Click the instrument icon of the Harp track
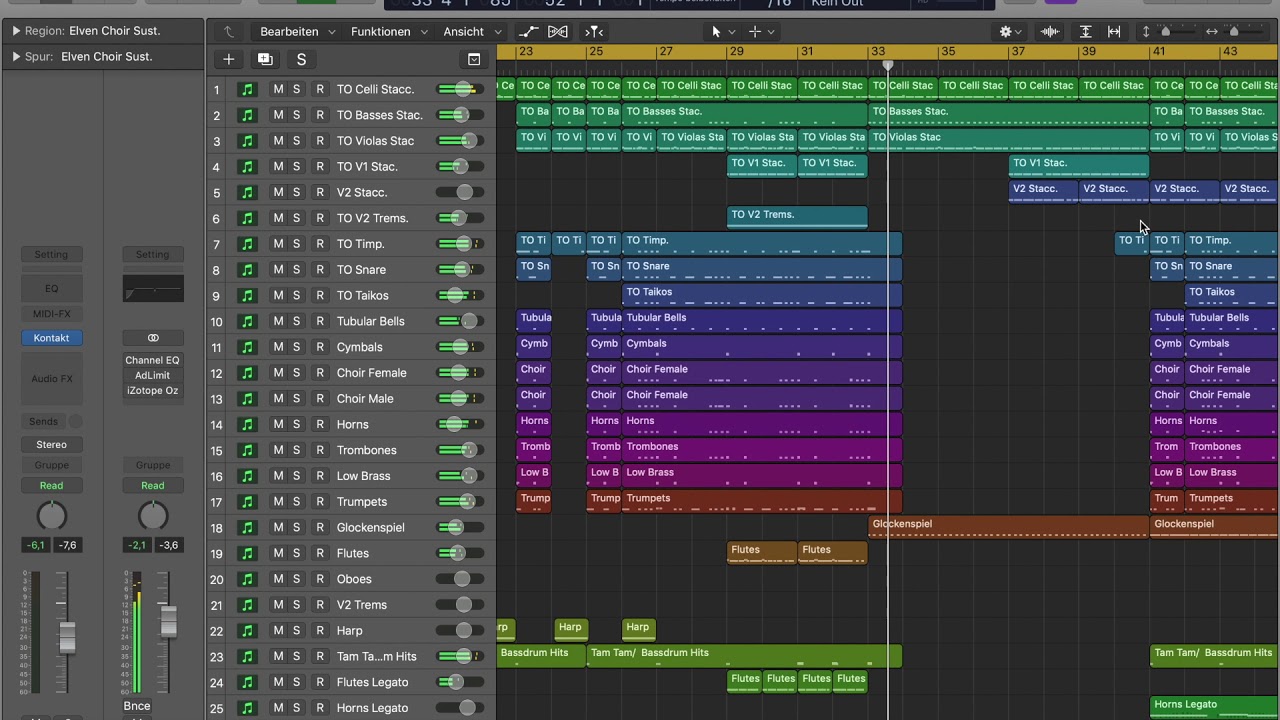This screenshot has width=1280, height=720. click(247, 630)
